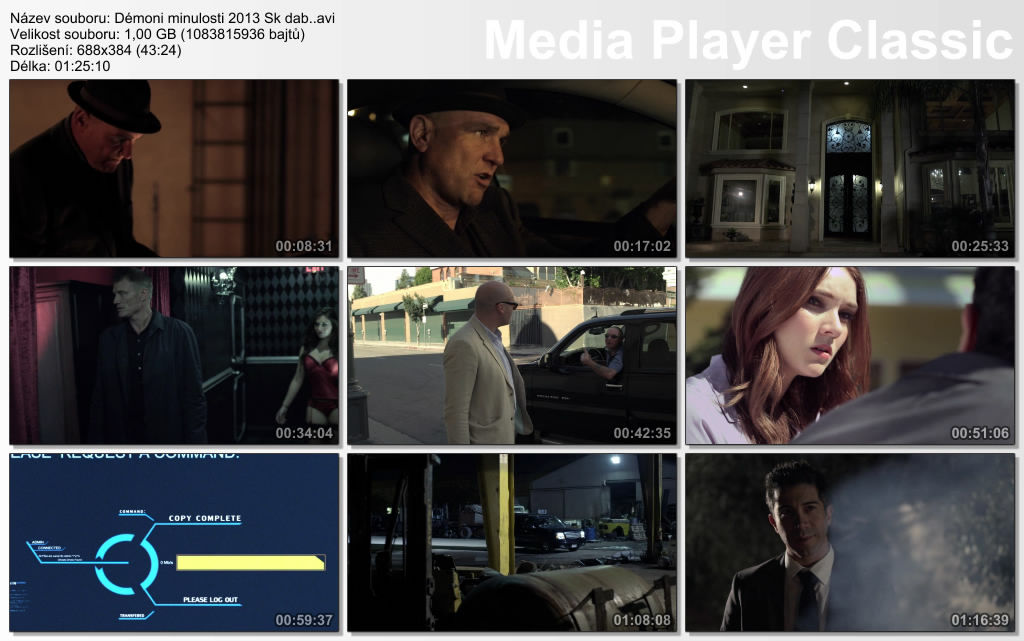Click the 01:16:39 timestamp
The image size is (1024, 641).
980,620
